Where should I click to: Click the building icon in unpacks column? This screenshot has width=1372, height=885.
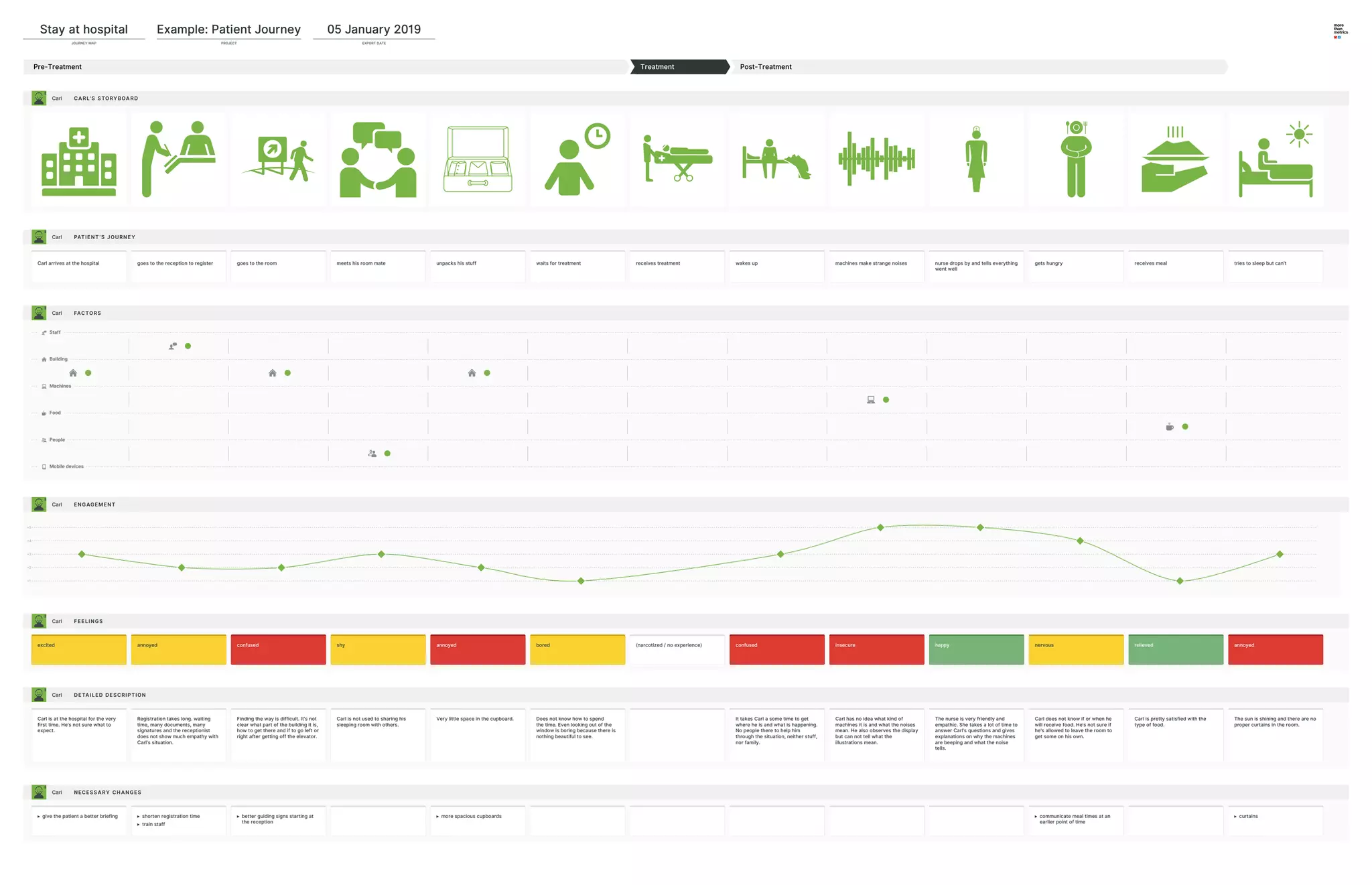472,373
